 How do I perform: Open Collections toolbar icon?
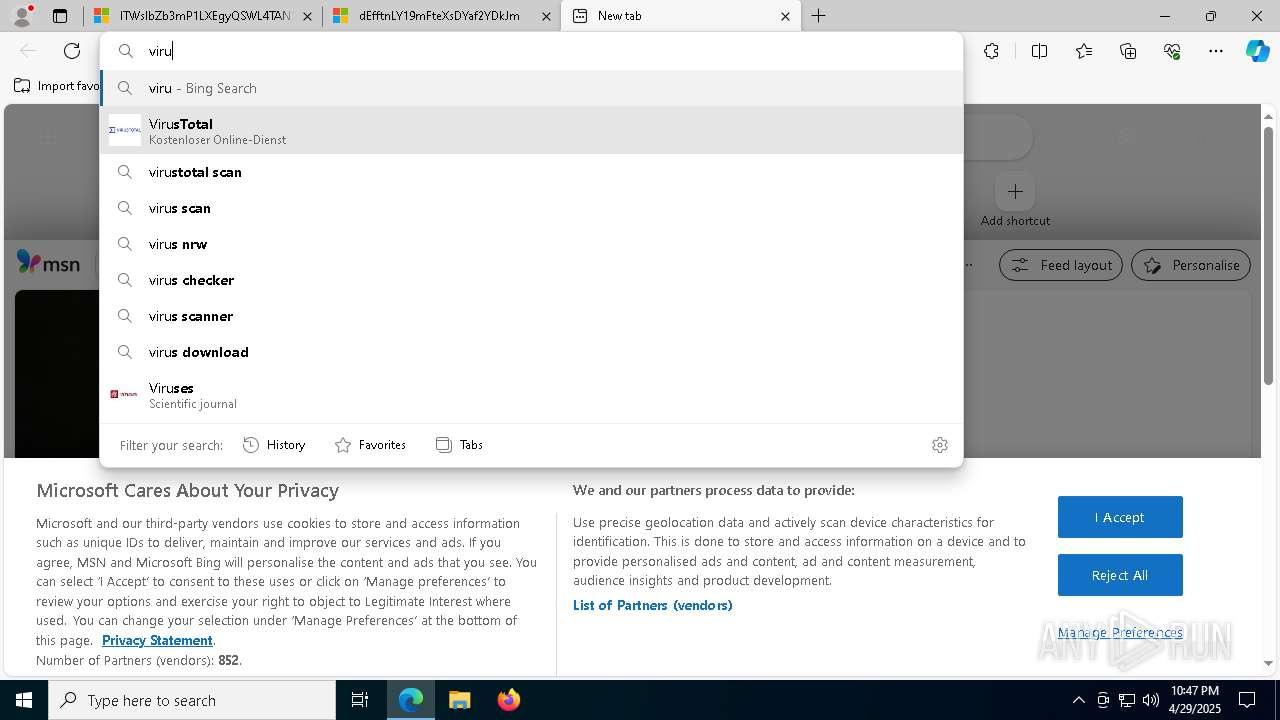point(1128,51)
